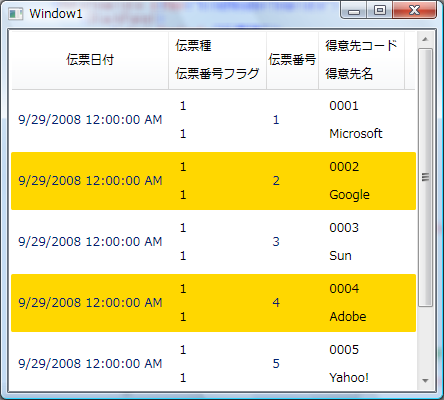The height and width of the screenshot is (400, 444).
Task: Click customer code 0004
Action: pyautogui.click(x=344, y=289)
